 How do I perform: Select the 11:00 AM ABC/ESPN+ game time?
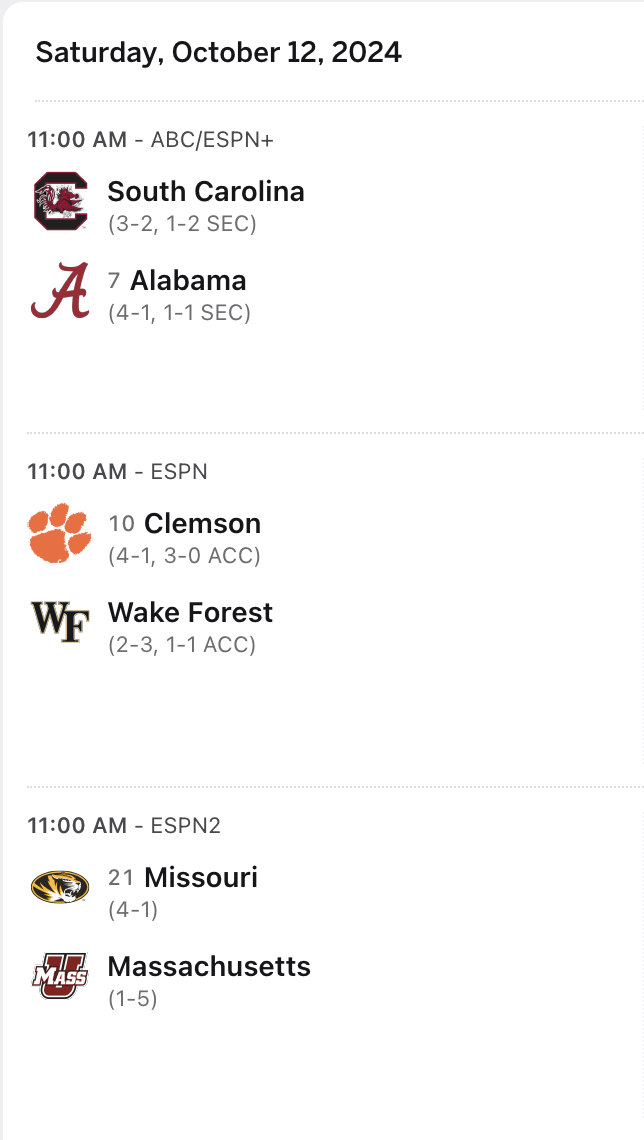coord(150,140)
